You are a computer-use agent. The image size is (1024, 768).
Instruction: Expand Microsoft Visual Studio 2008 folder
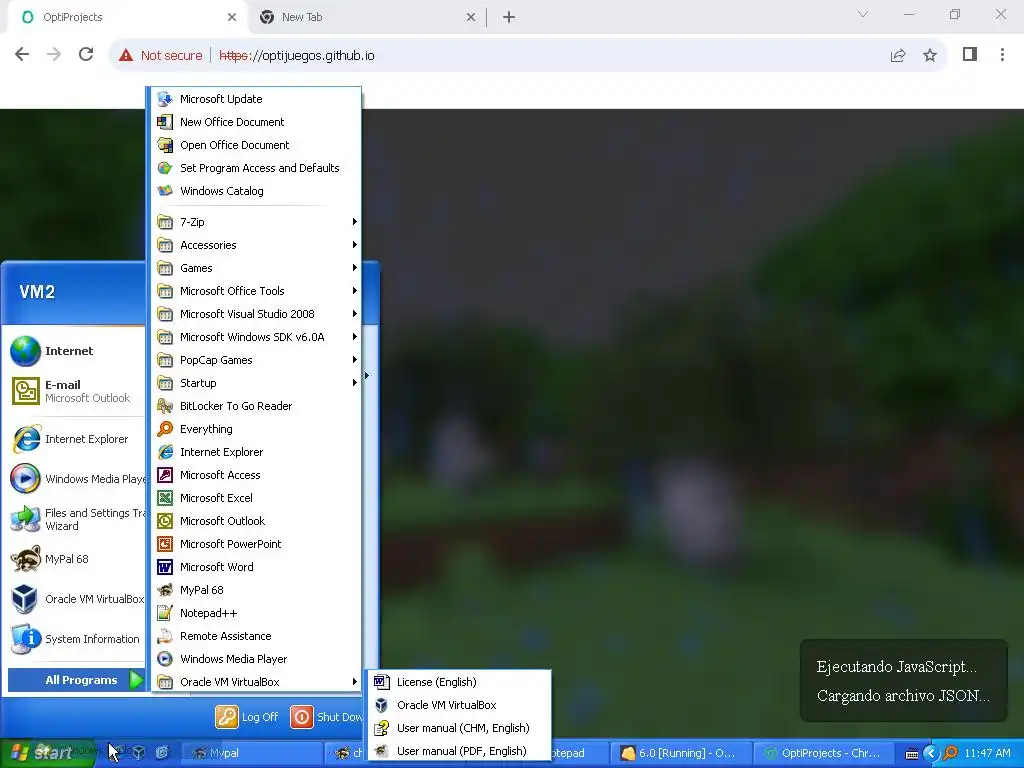pyautogui.click(x=256, y=314)
